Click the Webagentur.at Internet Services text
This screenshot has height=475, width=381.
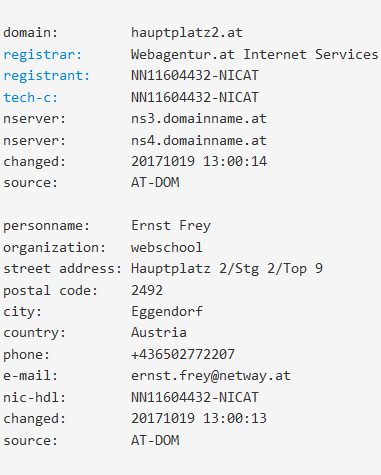[x=255, y=54]
